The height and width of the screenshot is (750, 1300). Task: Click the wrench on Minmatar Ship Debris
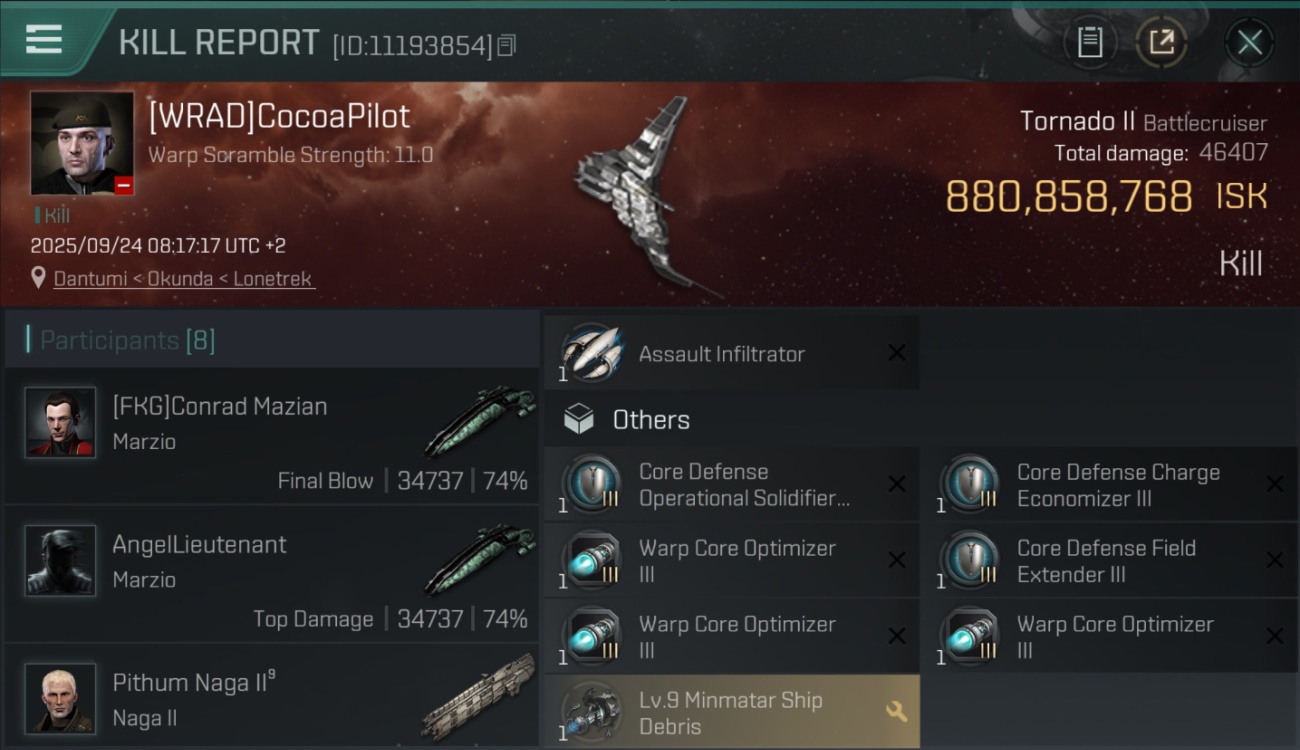click(896, 712)
